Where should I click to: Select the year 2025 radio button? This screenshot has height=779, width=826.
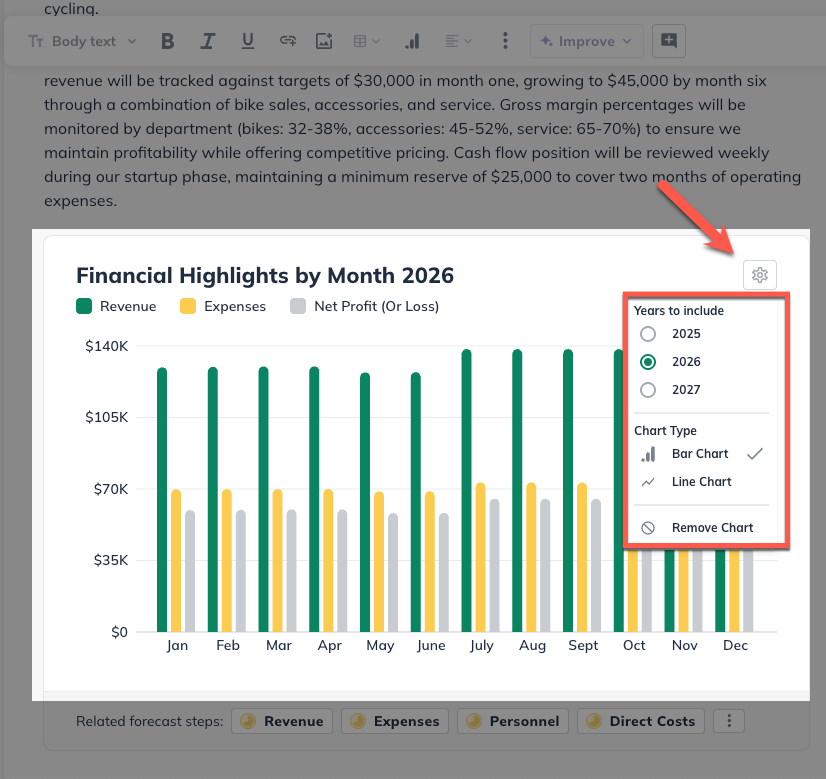click(x=648, y=334)
